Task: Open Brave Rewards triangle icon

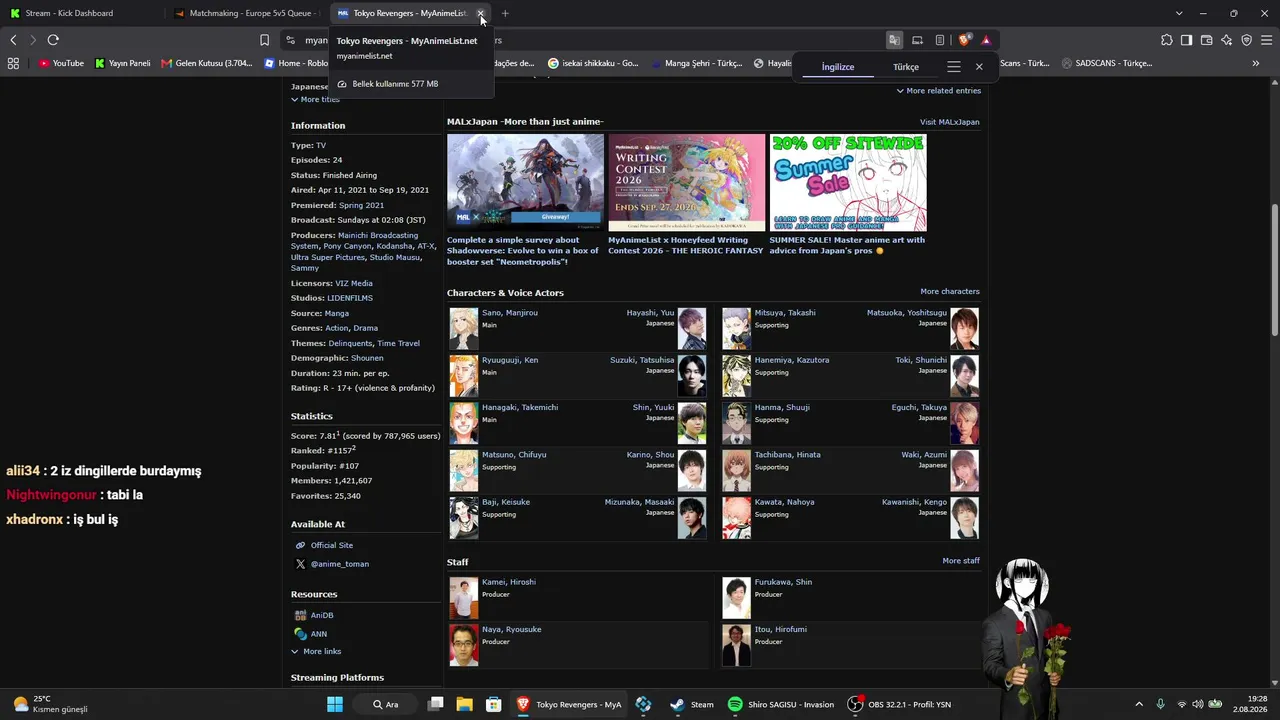Action: (986, 40)
